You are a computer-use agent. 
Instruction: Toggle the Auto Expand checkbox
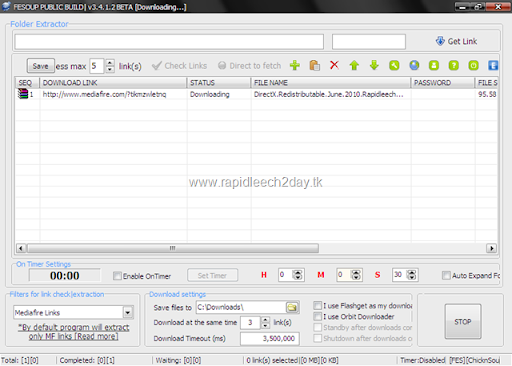coord(446,275)
